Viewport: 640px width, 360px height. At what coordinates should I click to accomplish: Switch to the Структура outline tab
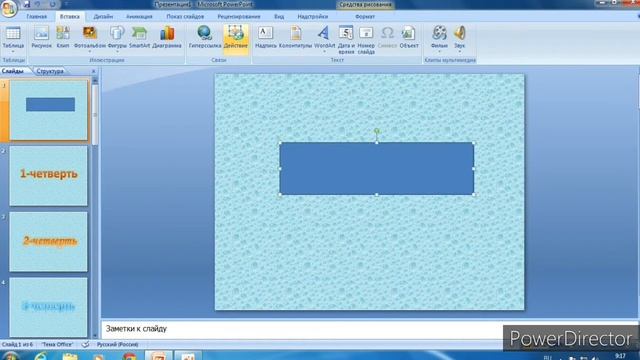[50, 71]
